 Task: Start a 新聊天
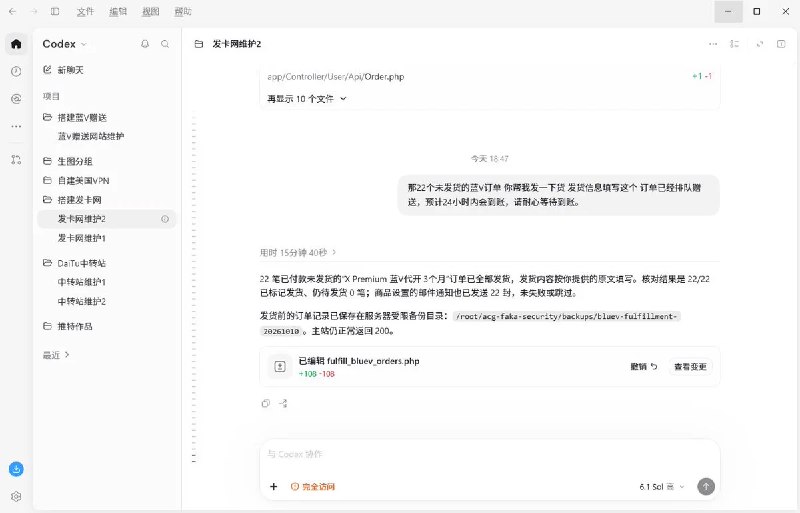(x=108, y=70)
